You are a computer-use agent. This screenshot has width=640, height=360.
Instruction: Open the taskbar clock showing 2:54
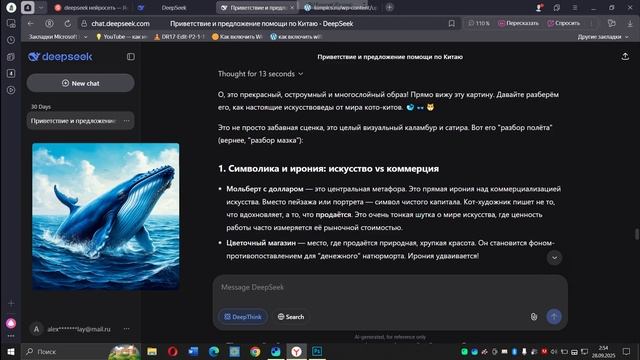pyautogui.click(x=603, y=351)
